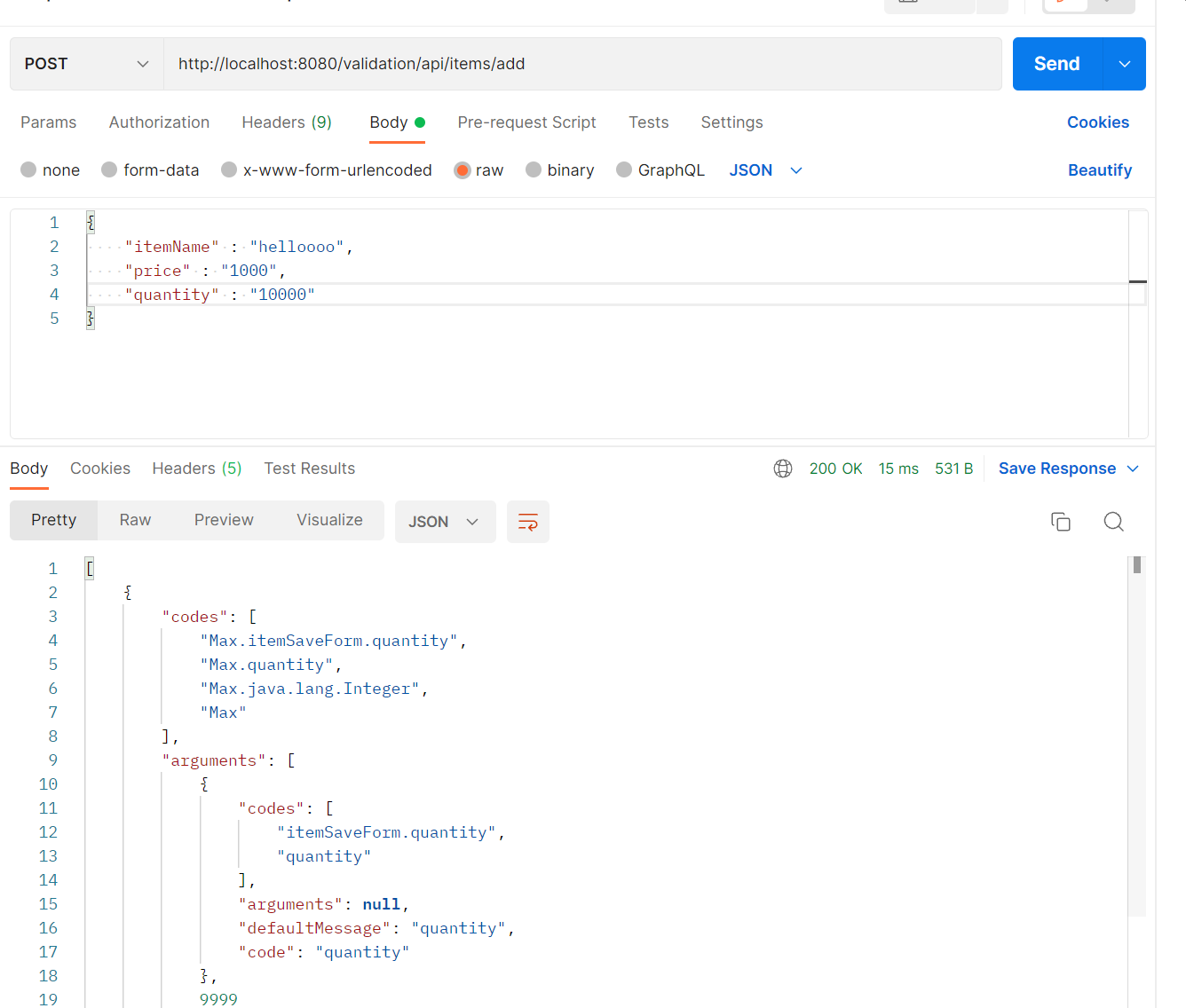Switch to the Params tab

[49, 122]
